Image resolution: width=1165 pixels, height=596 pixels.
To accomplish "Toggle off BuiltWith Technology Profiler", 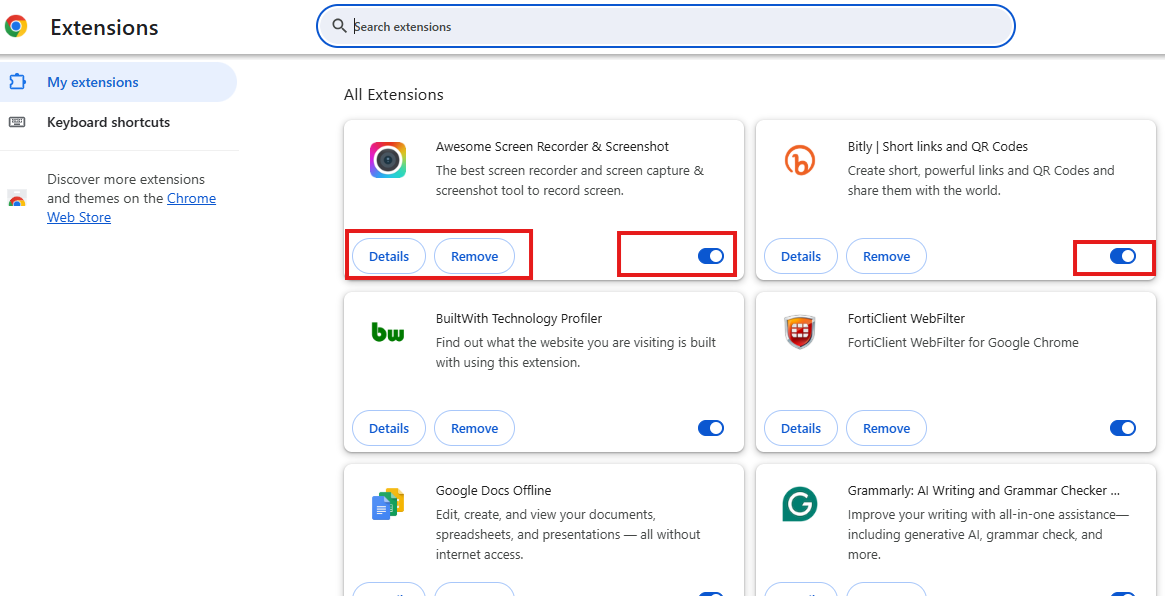I will click(710, 428).
